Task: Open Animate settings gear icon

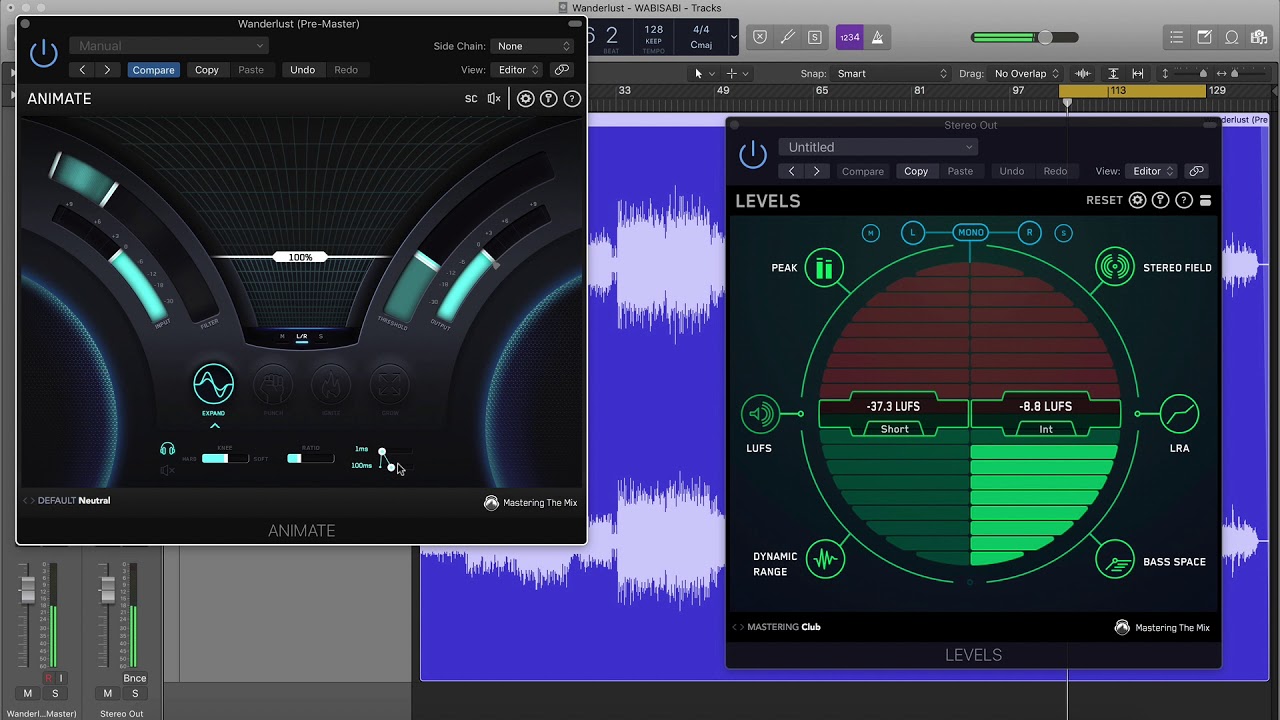Action: click(525, 99)
